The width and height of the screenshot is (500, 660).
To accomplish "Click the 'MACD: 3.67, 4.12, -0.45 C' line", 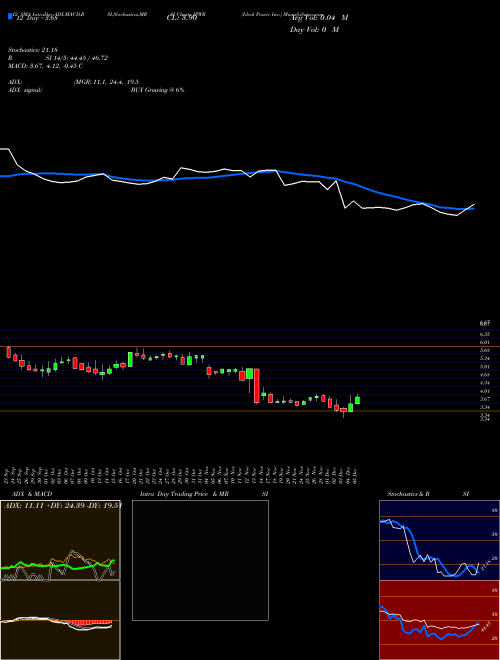I will pyautogui.click(x=45, y=66).
